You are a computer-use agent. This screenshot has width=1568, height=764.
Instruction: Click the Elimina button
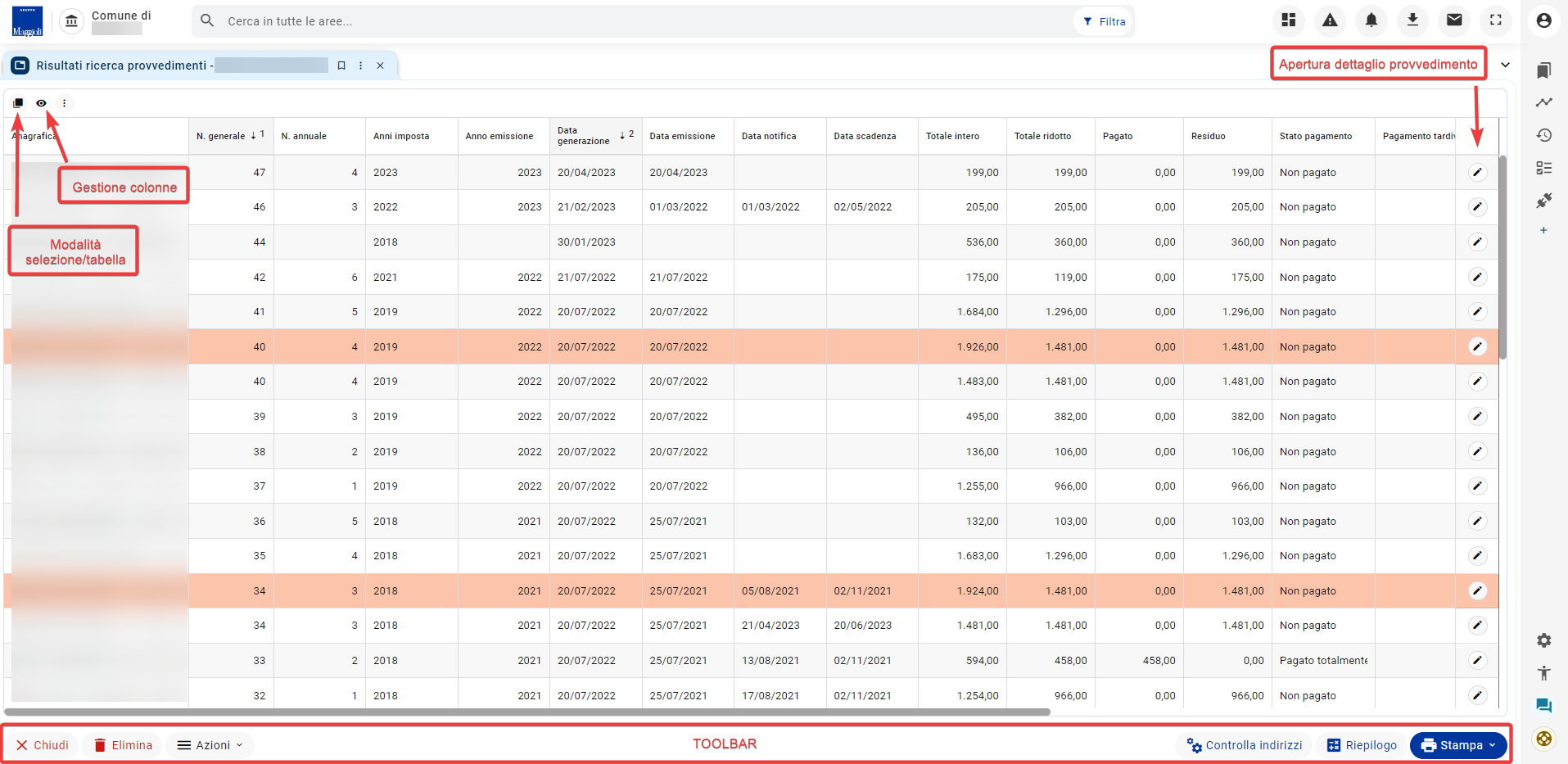pos(123,745)
